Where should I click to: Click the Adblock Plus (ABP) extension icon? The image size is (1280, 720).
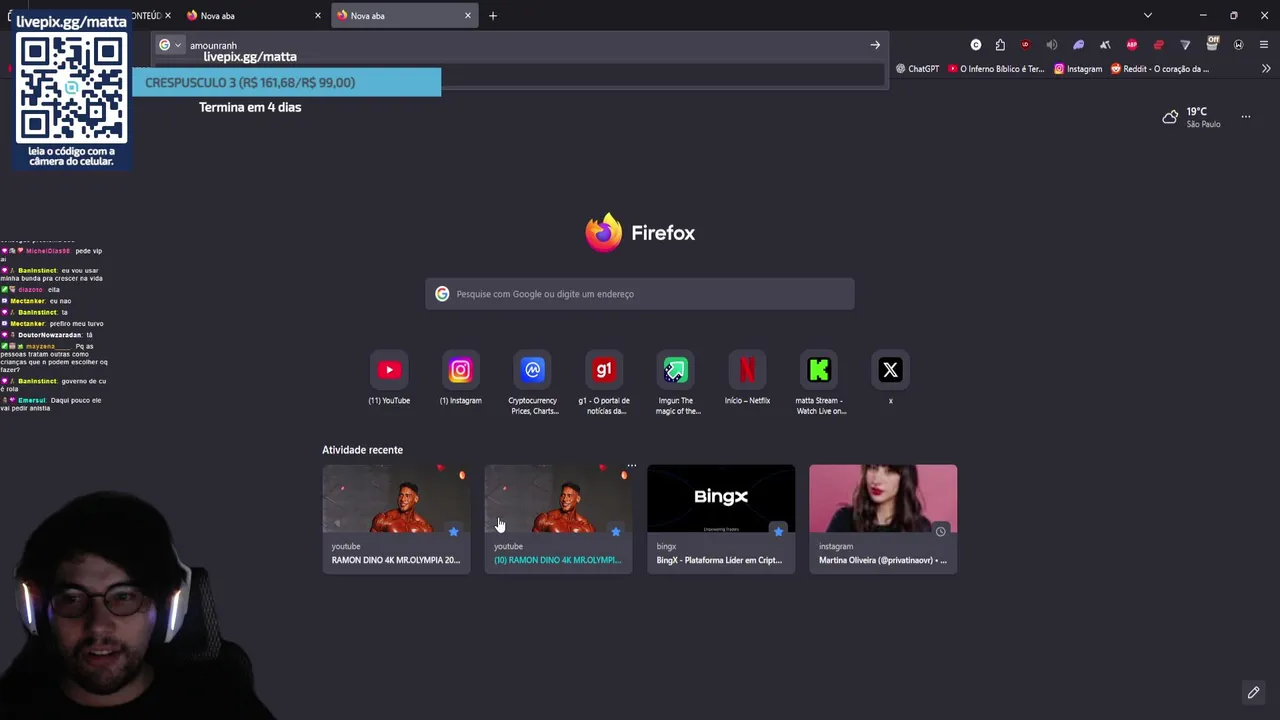point(1132,45)
